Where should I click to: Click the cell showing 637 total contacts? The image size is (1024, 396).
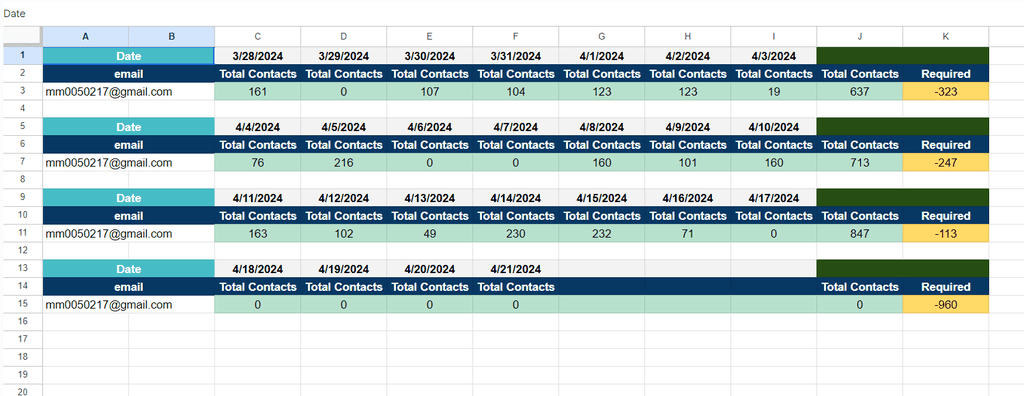(859, 92)
